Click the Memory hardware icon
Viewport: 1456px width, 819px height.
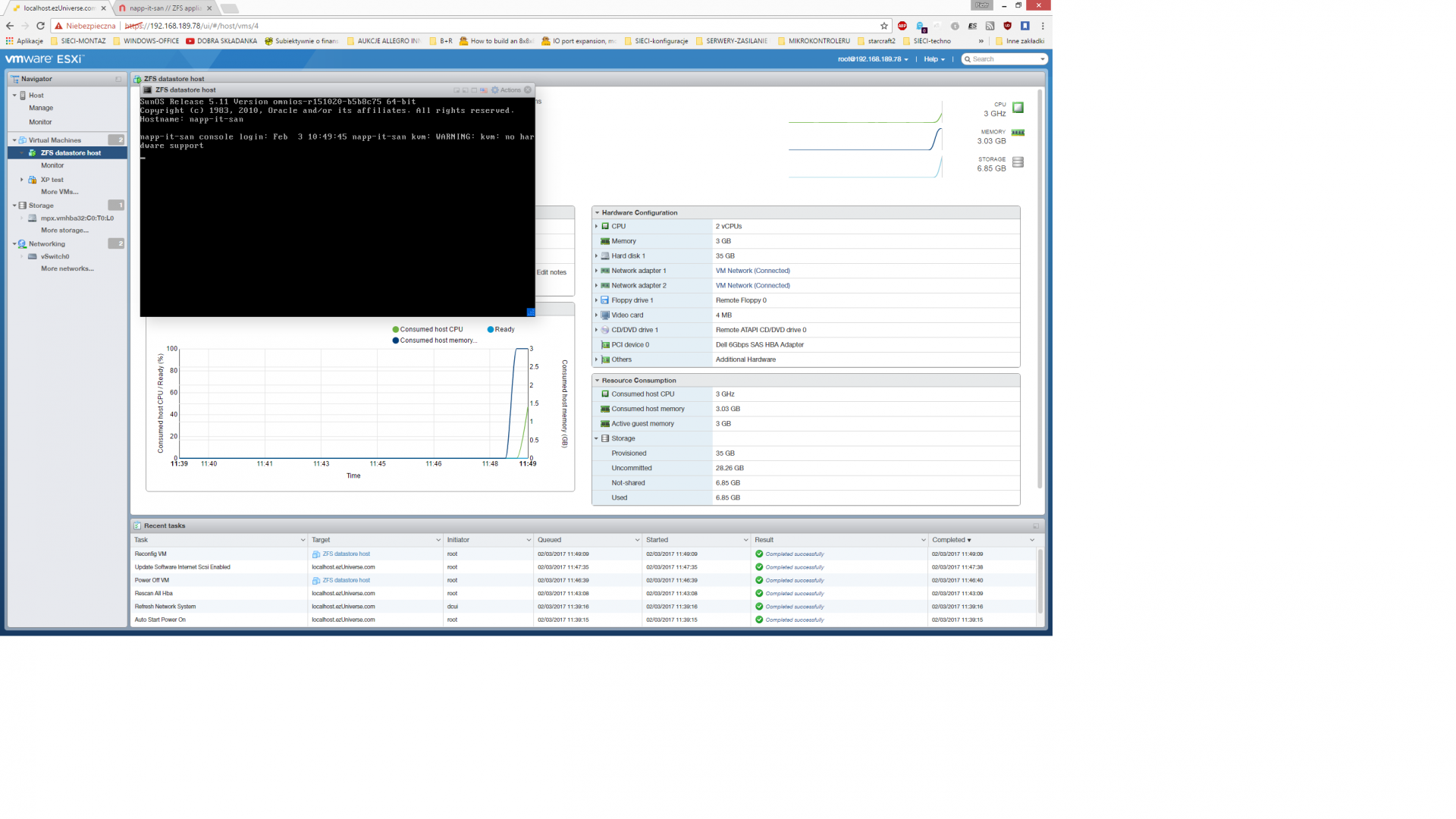click(x=605, y=241)
